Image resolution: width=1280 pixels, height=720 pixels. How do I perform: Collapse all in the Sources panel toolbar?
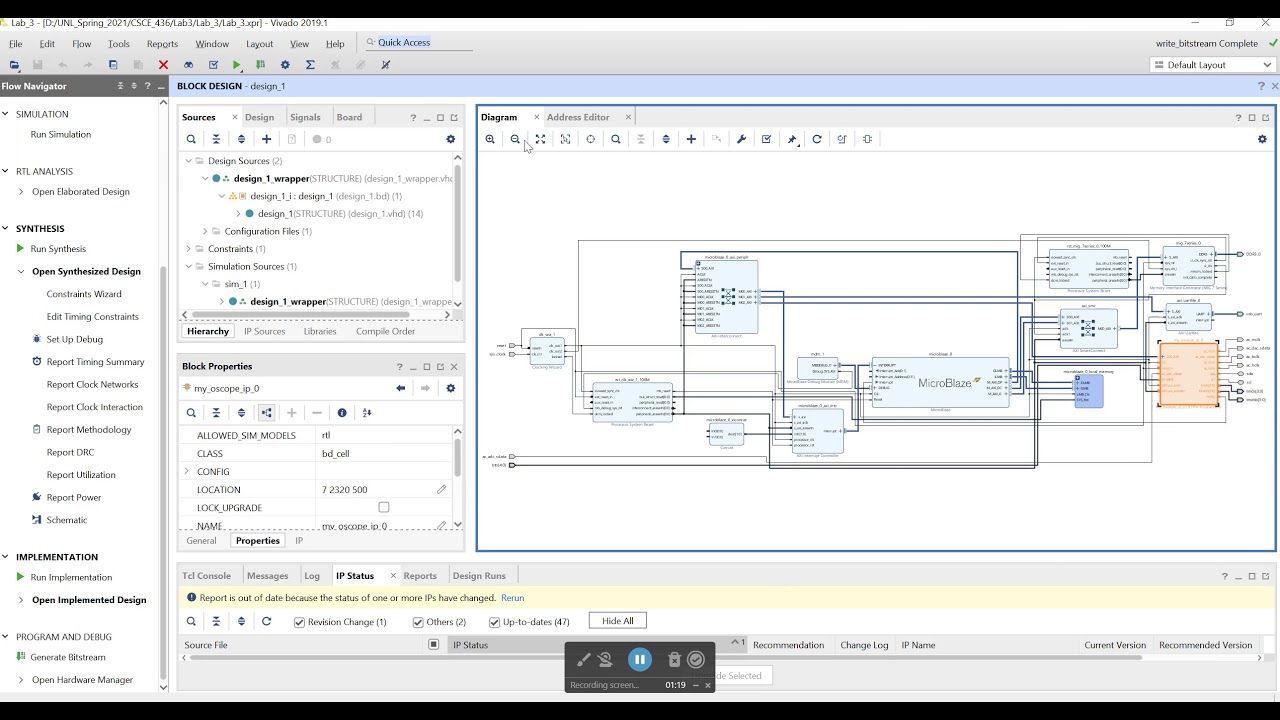pyautogui.click(x=216, y=139)
